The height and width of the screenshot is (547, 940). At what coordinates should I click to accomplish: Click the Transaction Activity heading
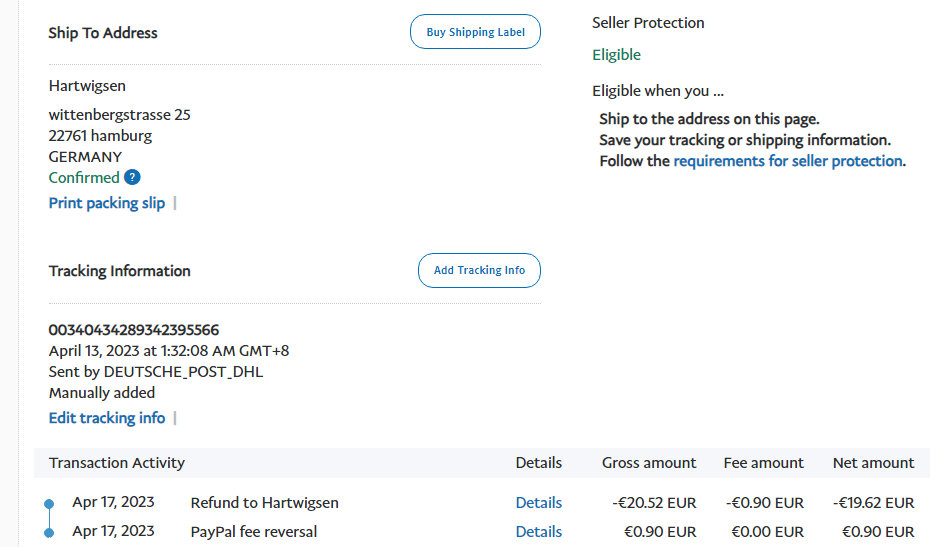[x=117, y=463]
